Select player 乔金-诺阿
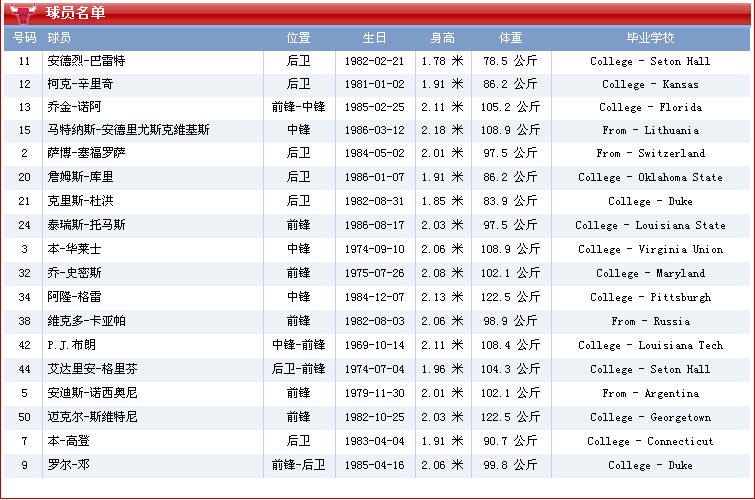This screenshot has height=500, width=755. pyautogui.click(x=74, y=107)
